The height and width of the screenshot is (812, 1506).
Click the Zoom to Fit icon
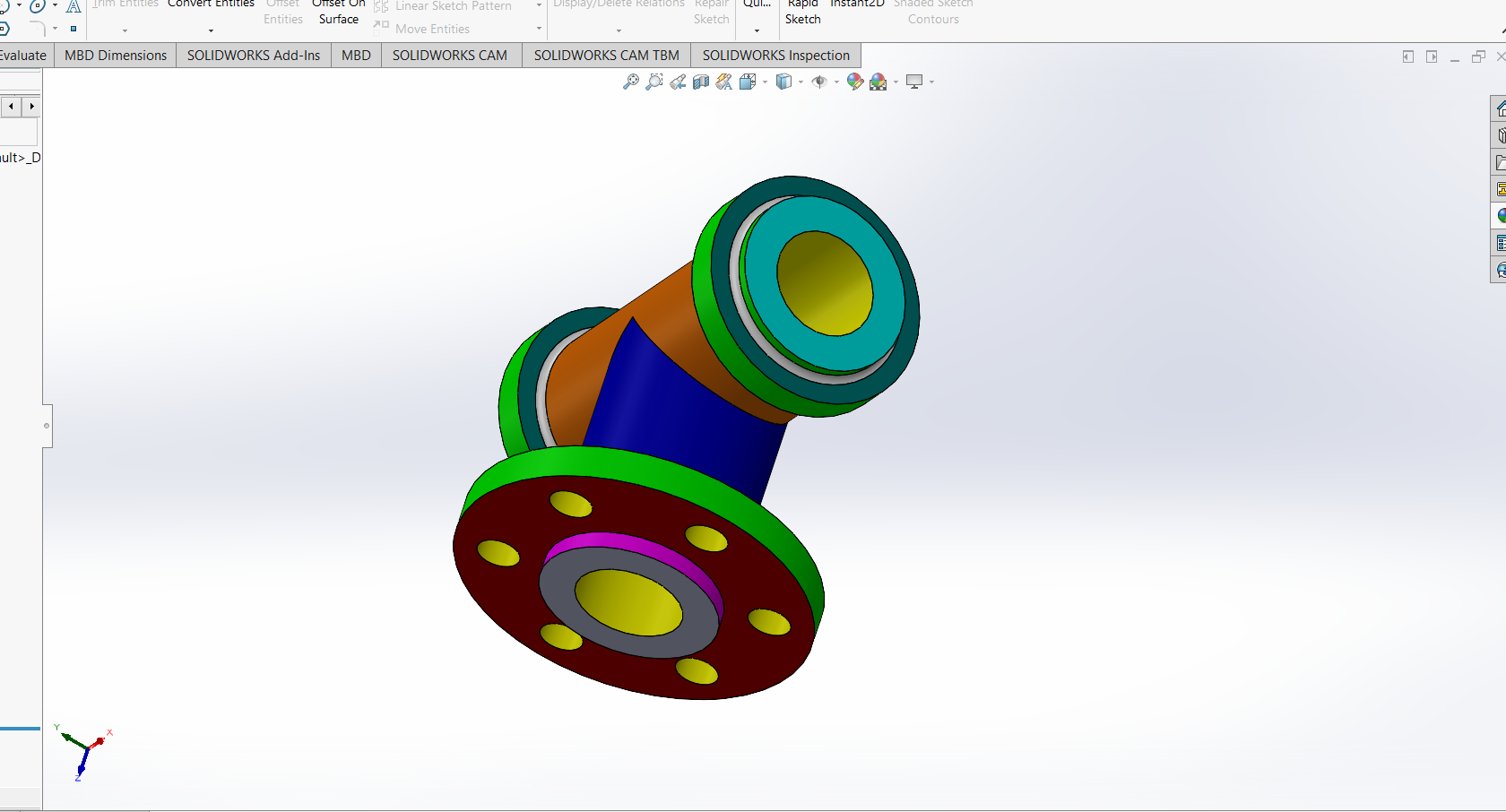[x=631, y=82]
